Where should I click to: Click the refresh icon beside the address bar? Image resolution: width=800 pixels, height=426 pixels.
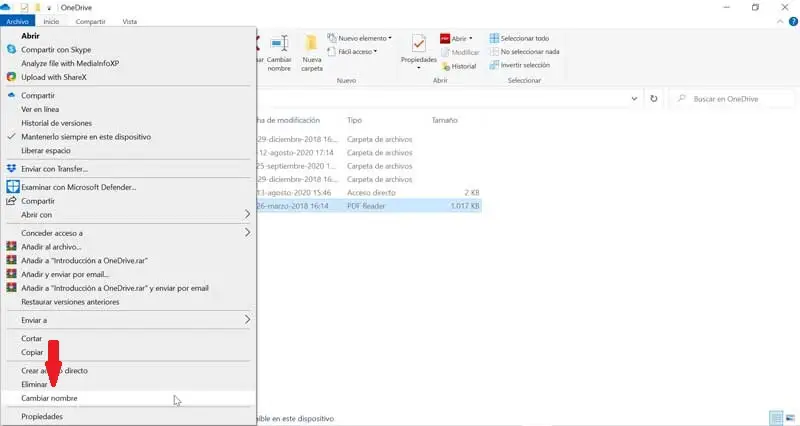(x=654, y=98)
